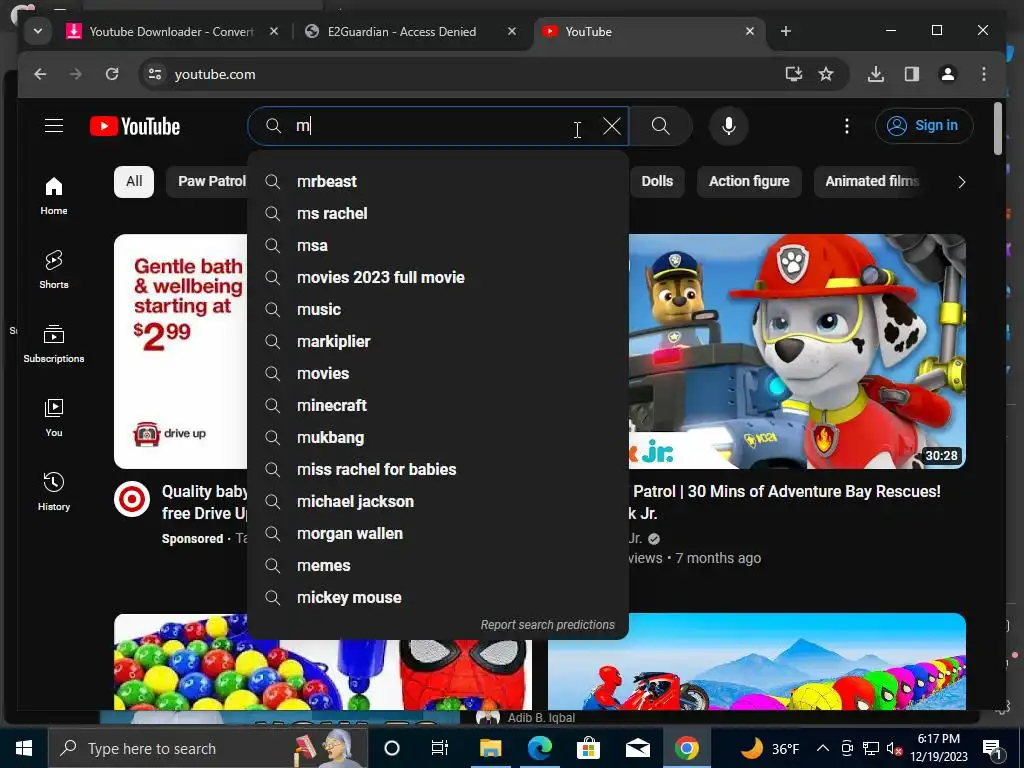Open the Windows Start menu
This screenshot has width=1024, height=768.
[x=24, y=748]
